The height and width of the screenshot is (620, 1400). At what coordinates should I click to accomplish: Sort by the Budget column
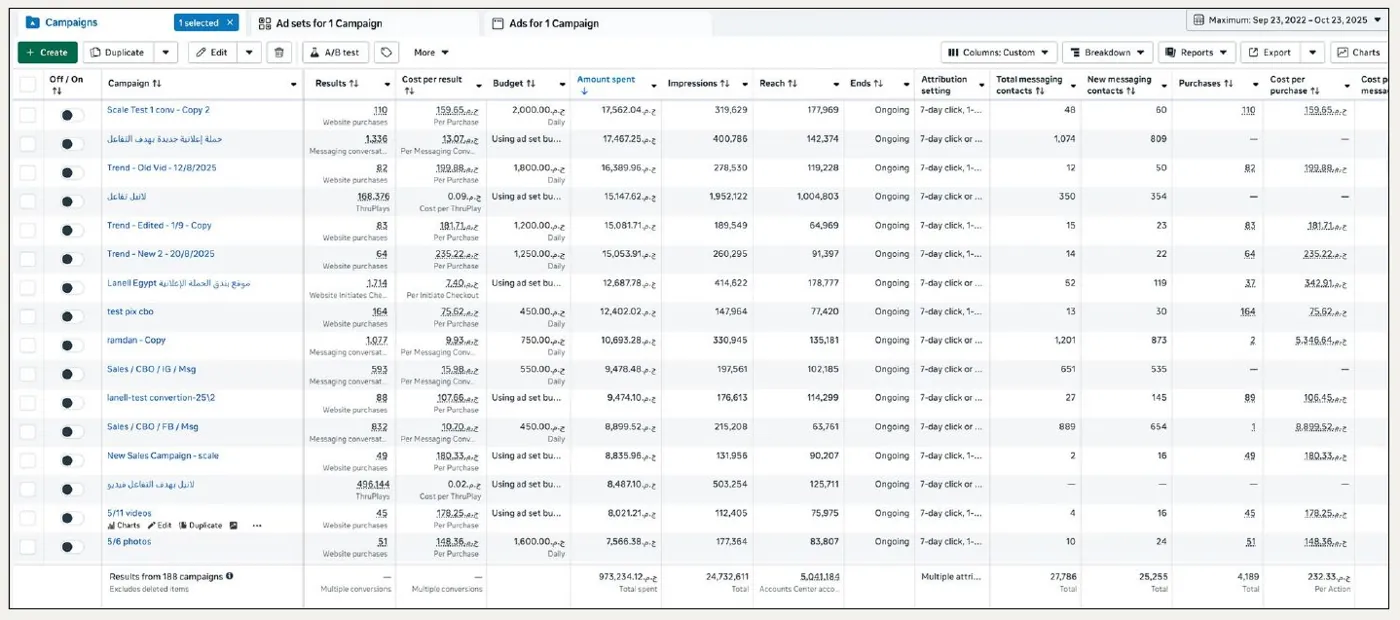click(531, 84)
